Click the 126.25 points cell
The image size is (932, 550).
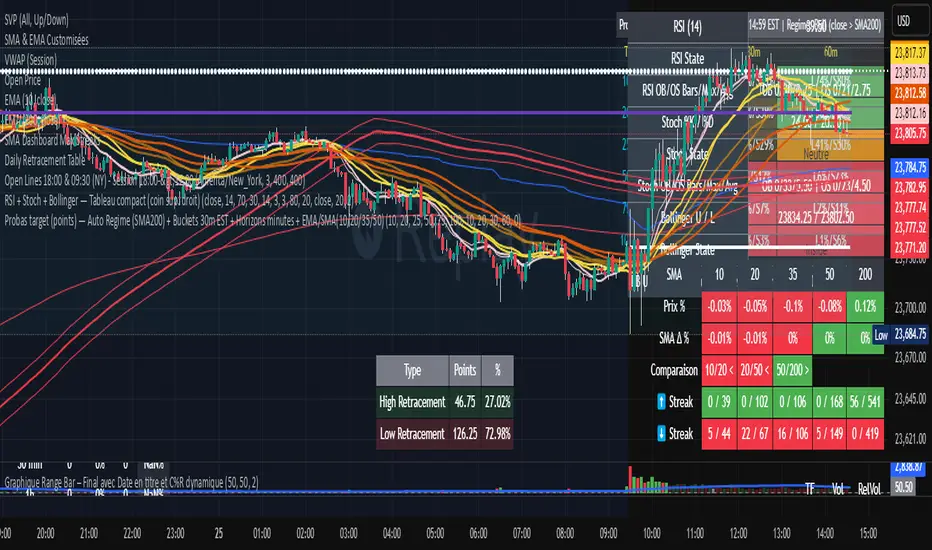465,433
